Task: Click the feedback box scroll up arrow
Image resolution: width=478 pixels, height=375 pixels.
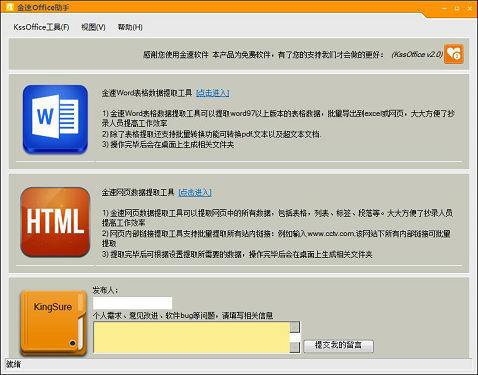Action: pos(295,327)
